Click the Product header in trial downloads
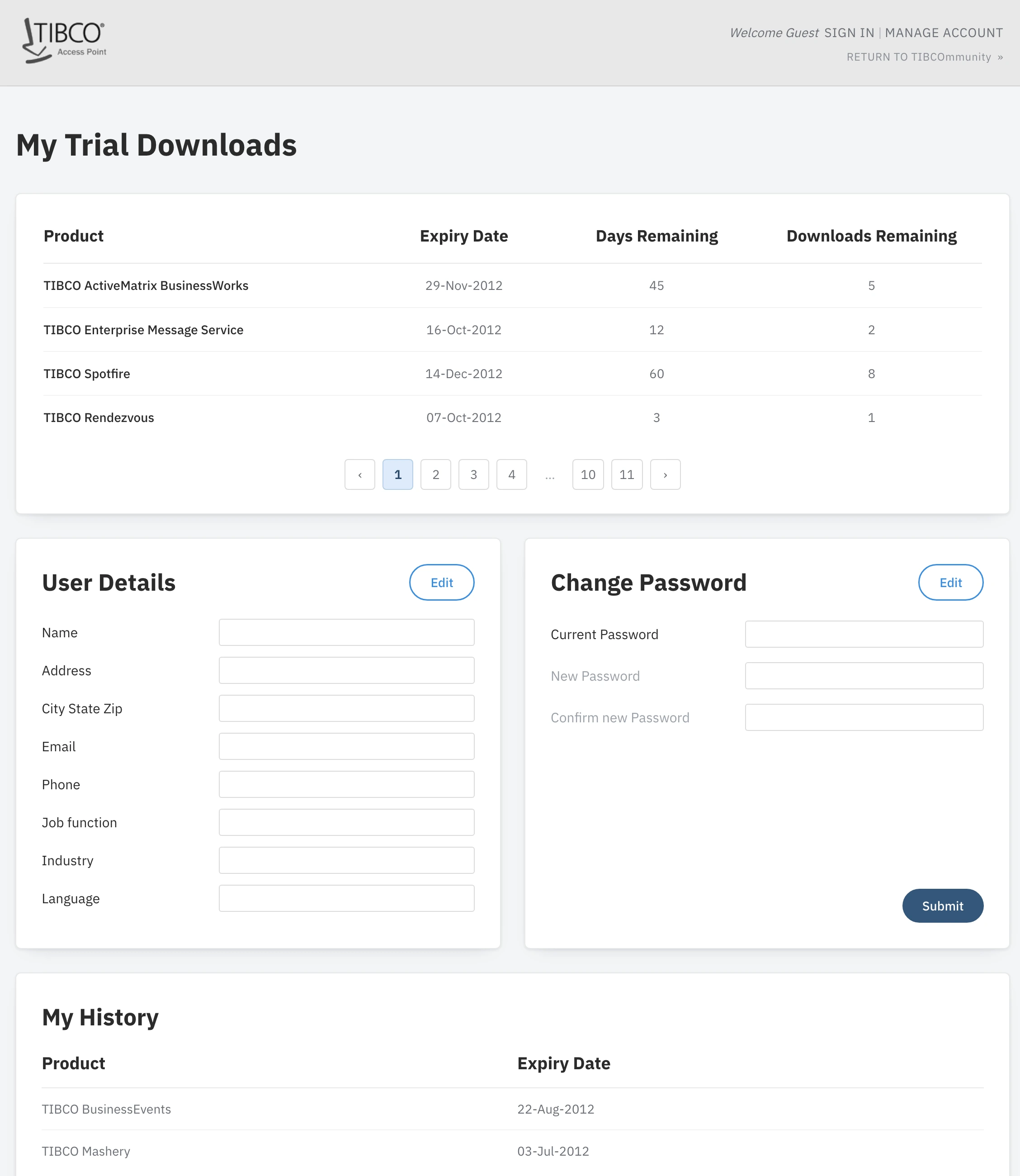 tap(73, 237)
